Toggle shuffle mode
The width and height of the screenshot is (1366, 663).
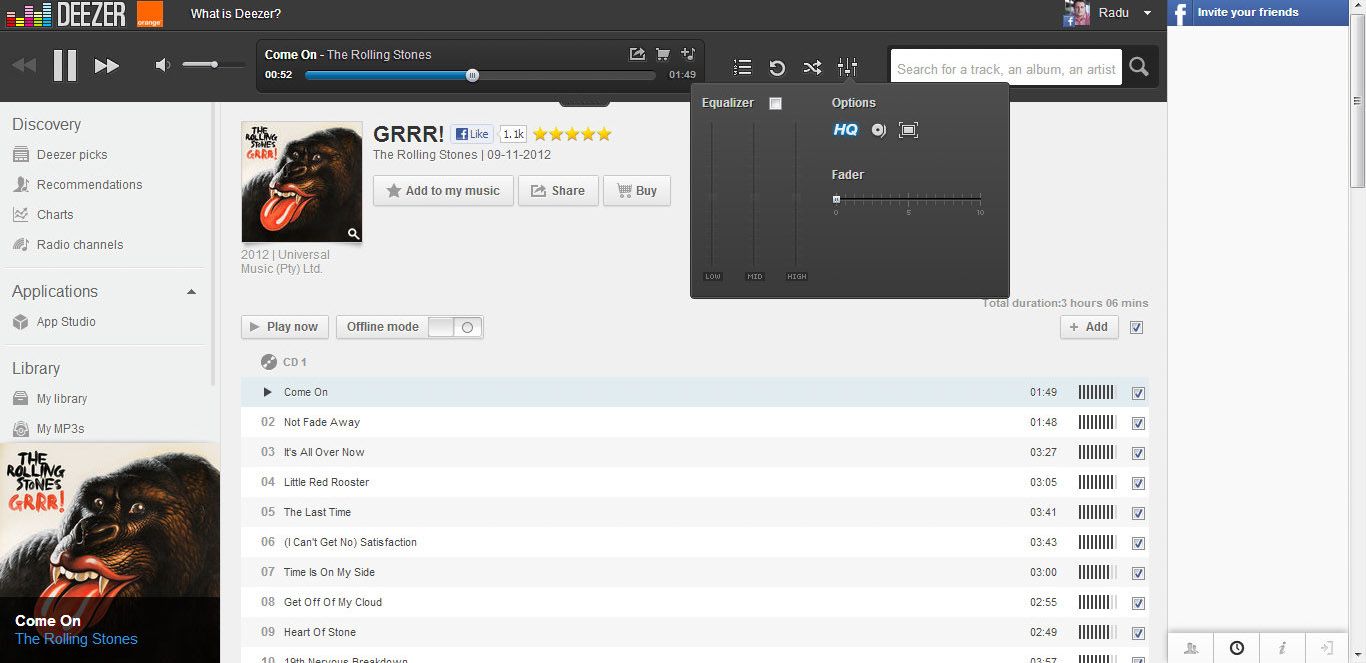[x=812, y=67]
